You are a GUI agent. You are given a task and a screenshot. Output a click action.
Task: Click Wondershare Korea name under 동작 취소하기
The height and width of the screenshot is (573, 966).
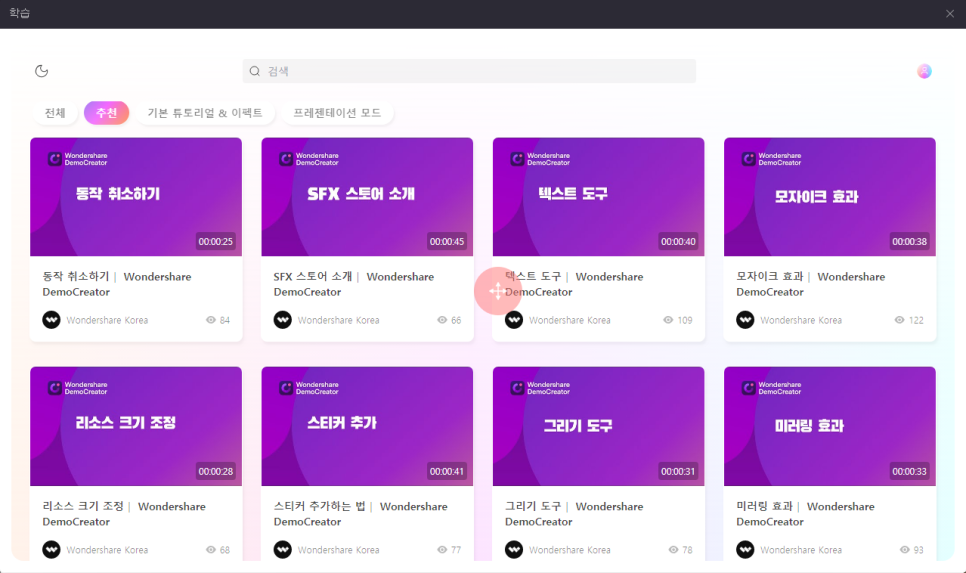(x=107, y=320)
